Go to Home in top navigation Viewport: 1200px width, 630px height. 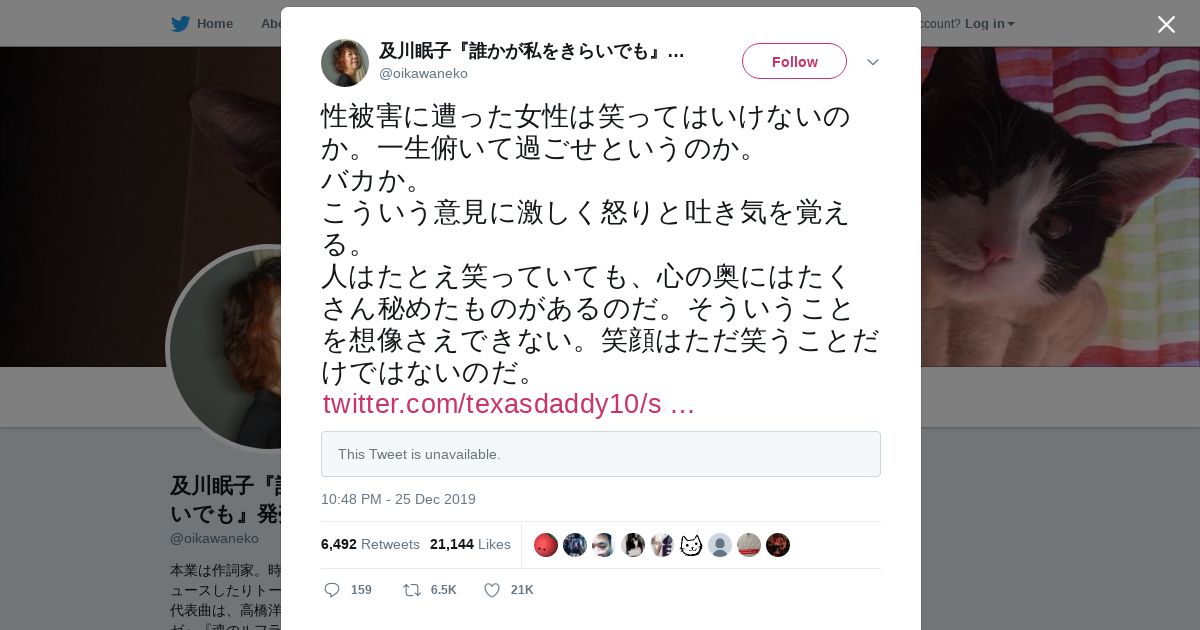pyautogui.click(x=214, y=23)
